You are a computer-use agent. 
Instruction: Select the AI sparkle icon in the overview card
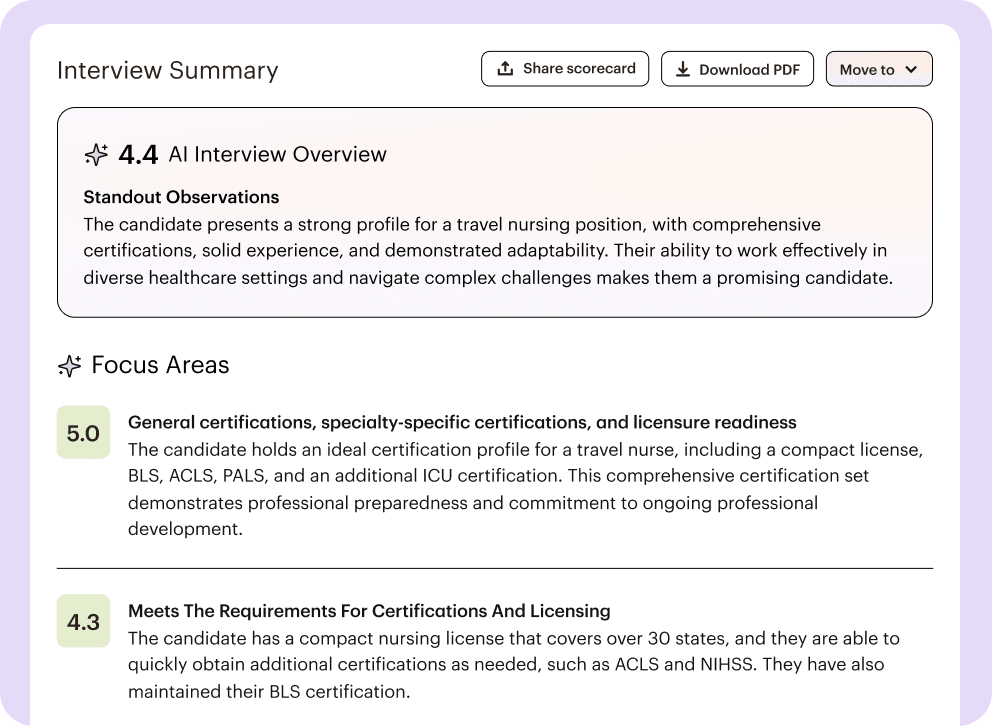95,154
